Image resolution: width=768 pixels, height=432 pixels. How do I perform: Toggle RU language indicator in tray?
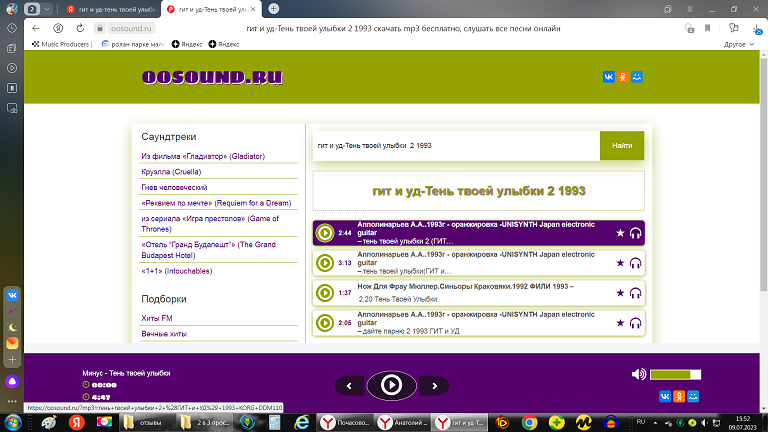point(641,422)
